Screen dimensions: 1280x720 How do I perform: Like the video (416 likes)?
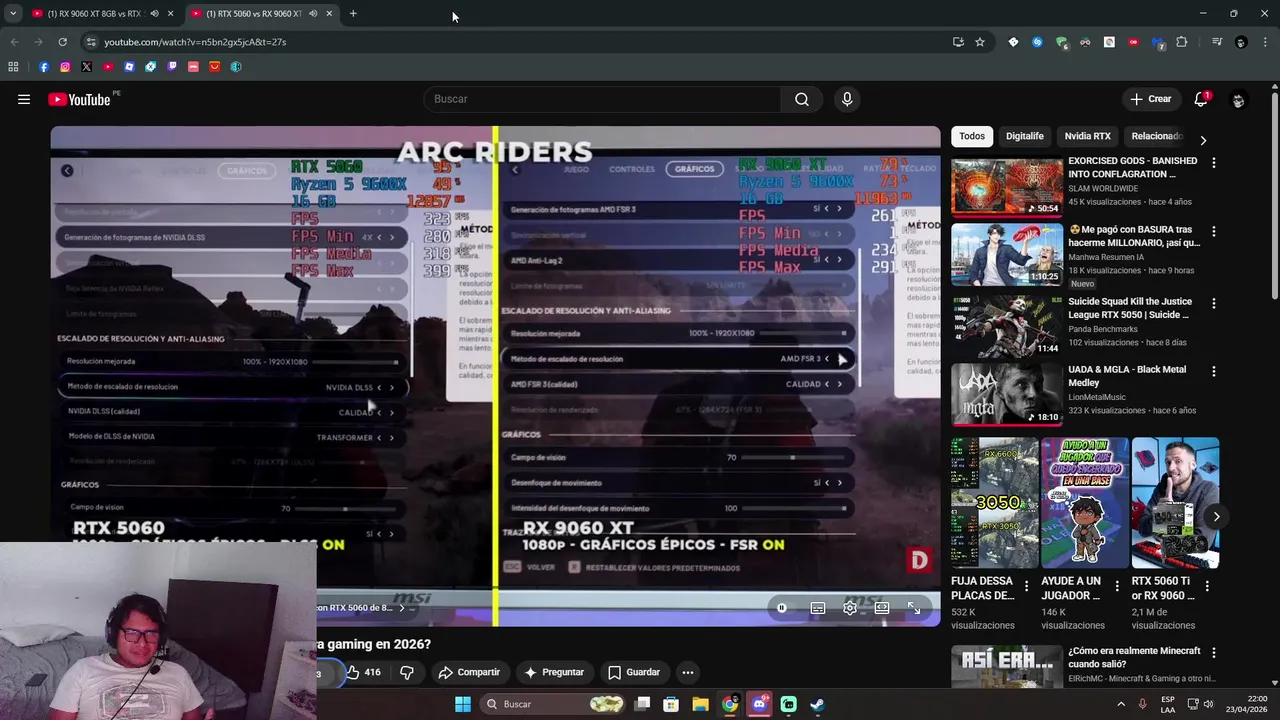364,672
